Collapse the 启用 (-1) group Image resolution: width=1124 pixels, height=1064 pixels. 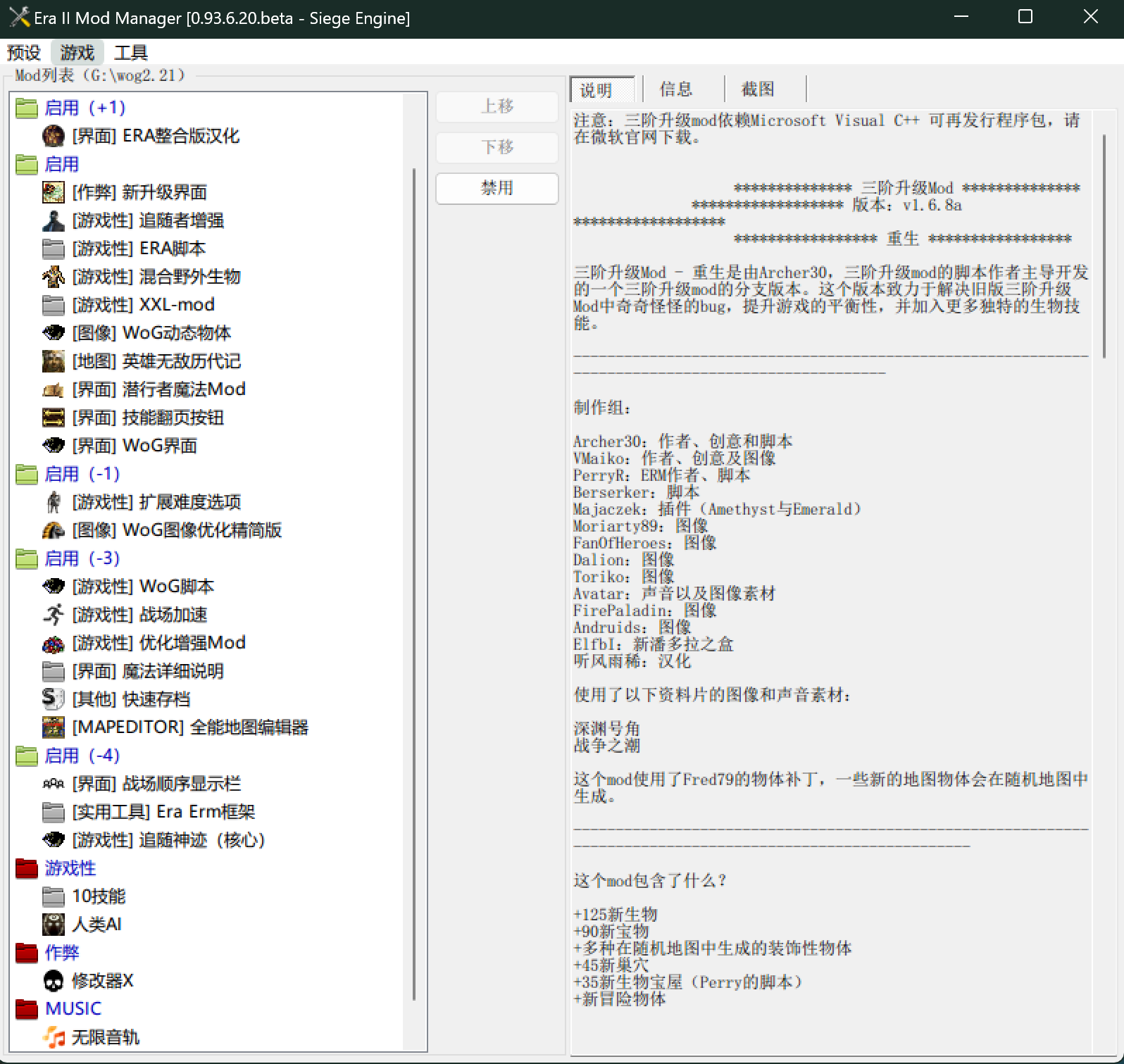(27, 474)
